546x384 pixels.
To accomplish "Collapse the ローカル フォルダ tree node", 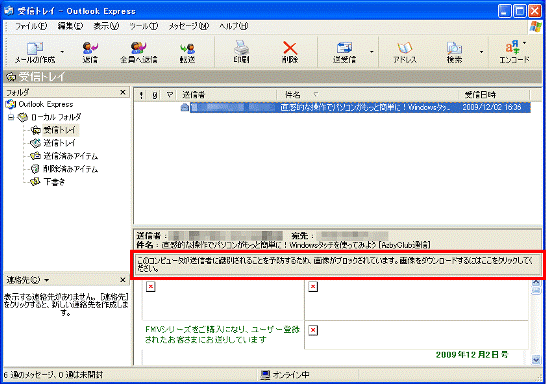I will (x=11, y=117).
